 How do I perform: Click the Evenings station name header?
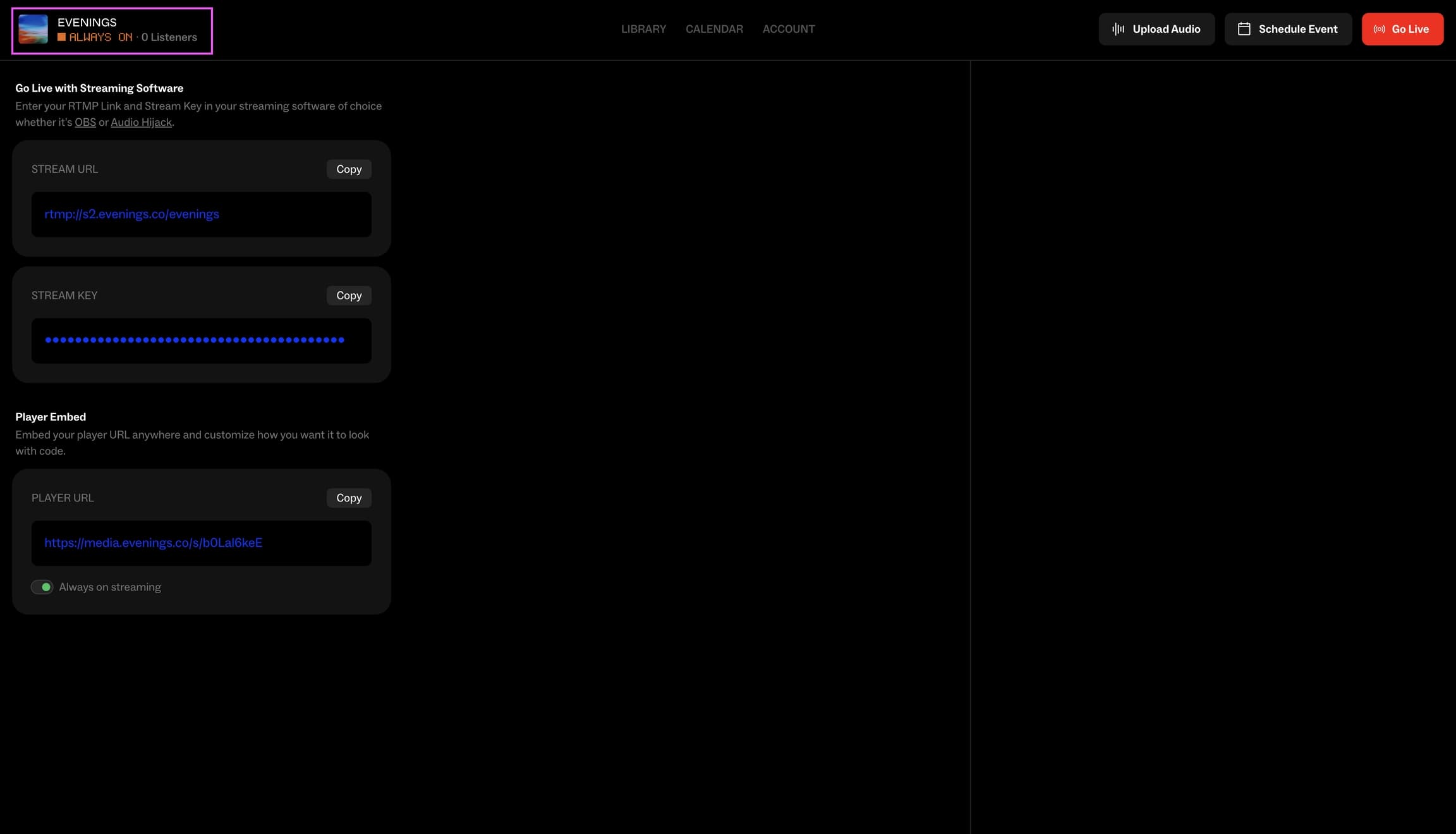(87, 22)
